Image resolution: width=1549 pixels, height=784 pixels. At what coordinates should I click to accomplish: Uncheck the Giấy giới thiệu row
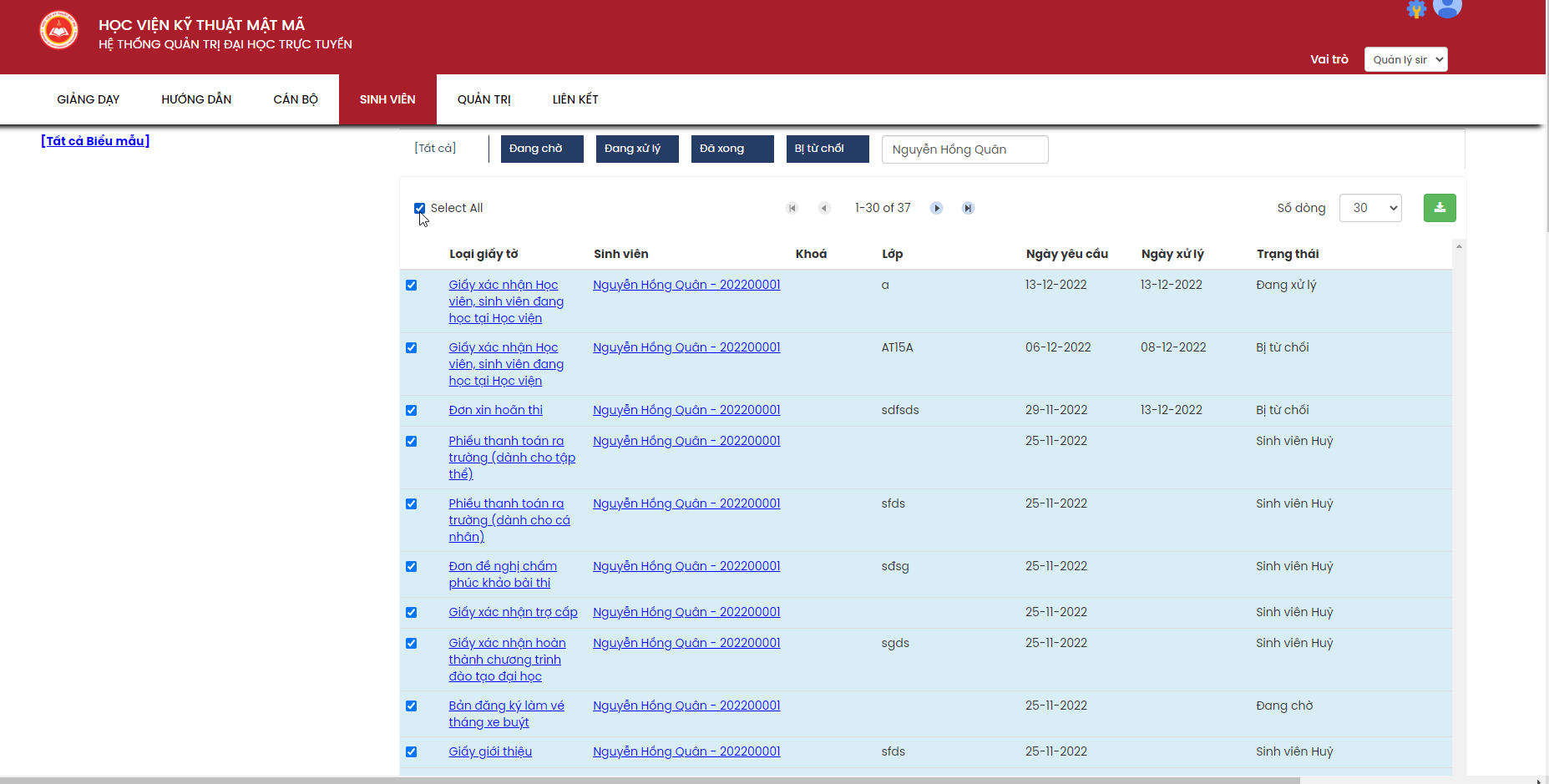coord(411,752)
